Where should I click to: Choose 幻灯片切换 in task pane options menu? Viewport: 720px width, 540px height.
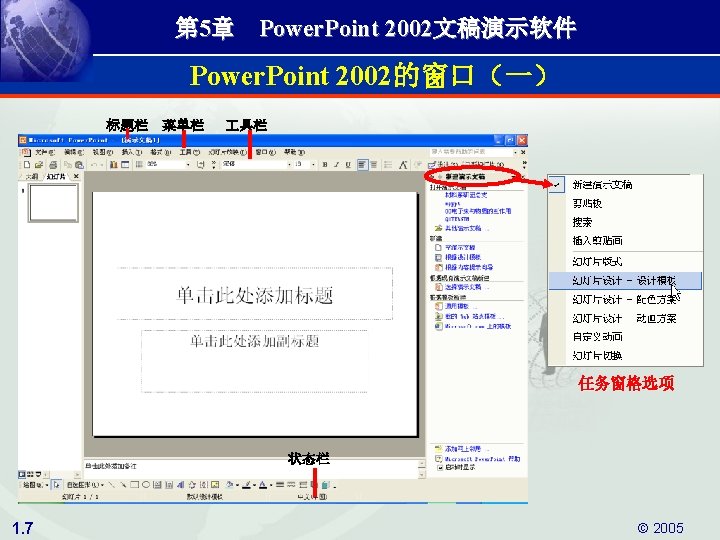(597, 356)
